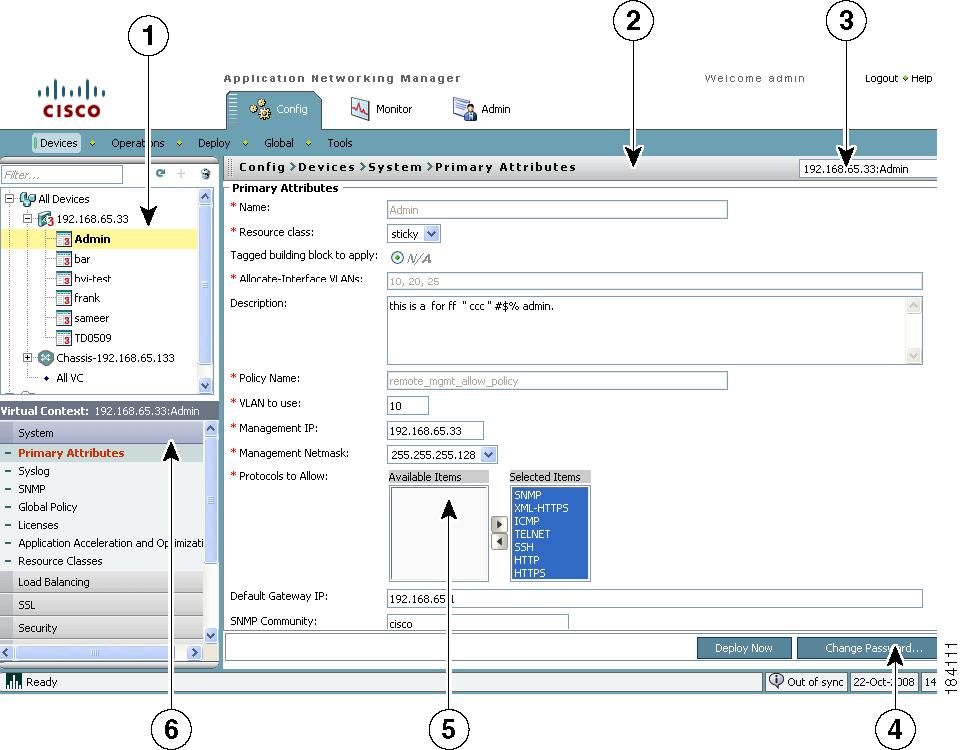Image resolution: width=960 pixels, height=750 pixels.
Task: Move item to Available Items with left arrow
Action: point(499,542)
